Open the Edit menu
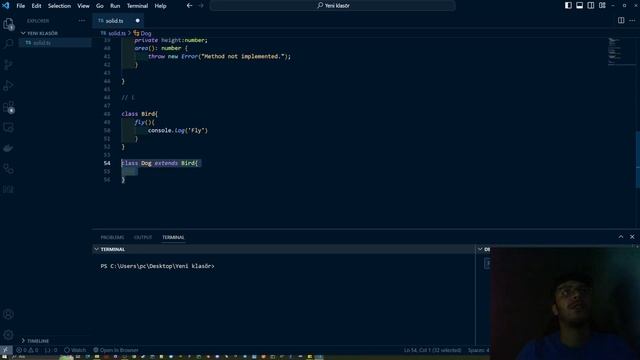The height and width of the screenshot is (360, 640). (36, 6)
